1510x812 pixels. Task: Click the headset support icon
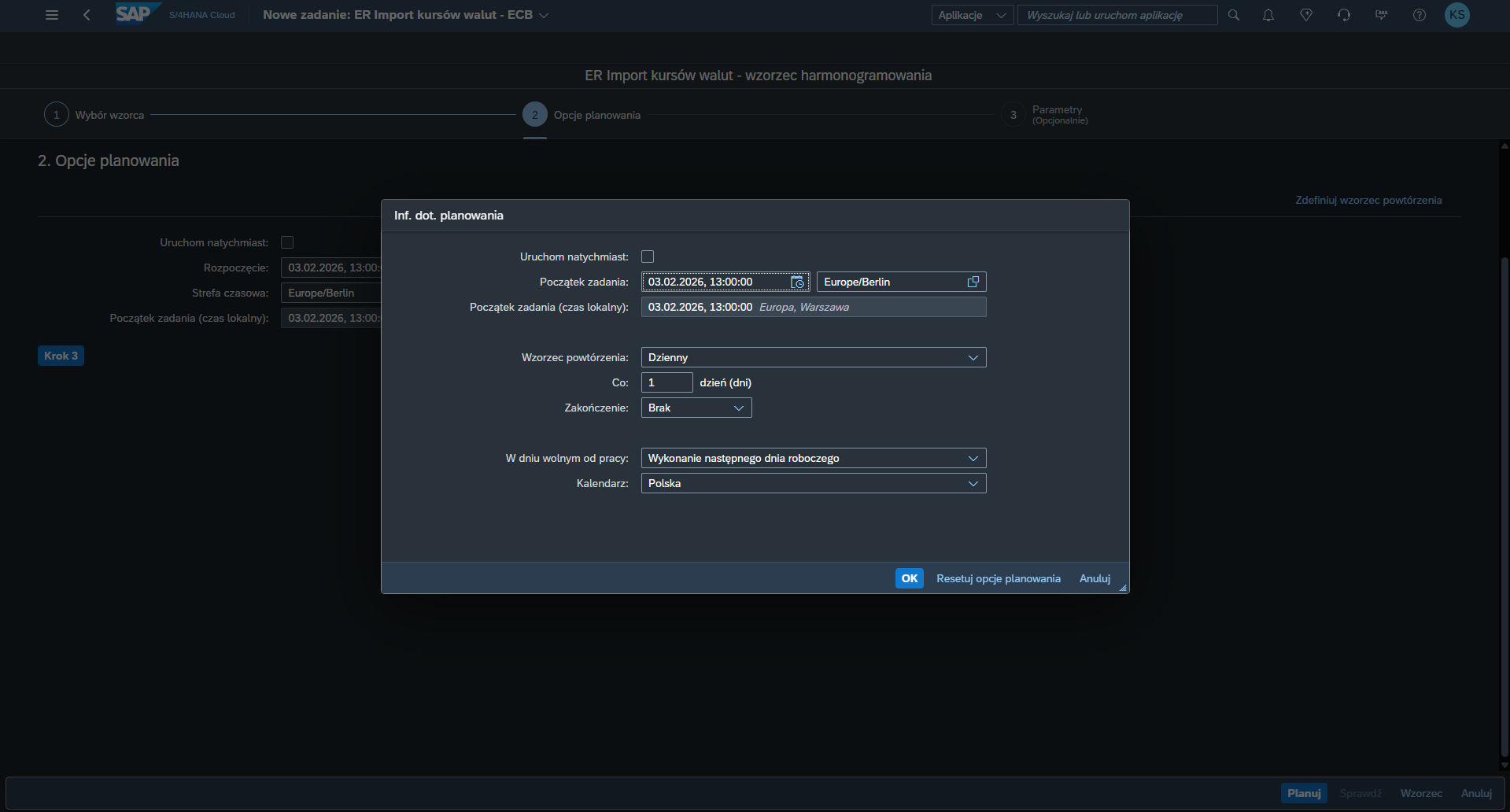[1344, 15]
